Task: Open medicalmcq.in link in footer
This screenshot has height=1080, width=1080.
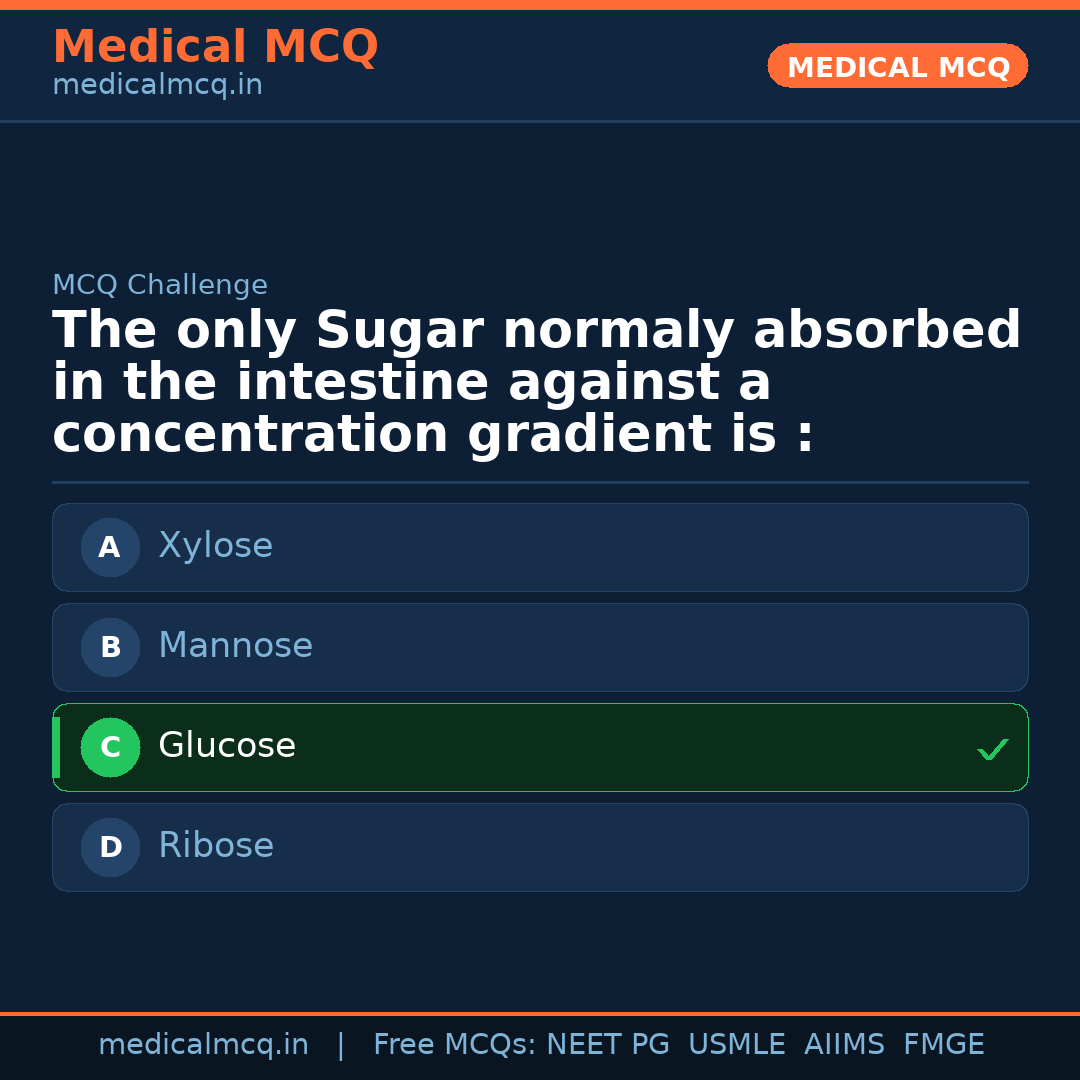Action: click(203, 1045)
